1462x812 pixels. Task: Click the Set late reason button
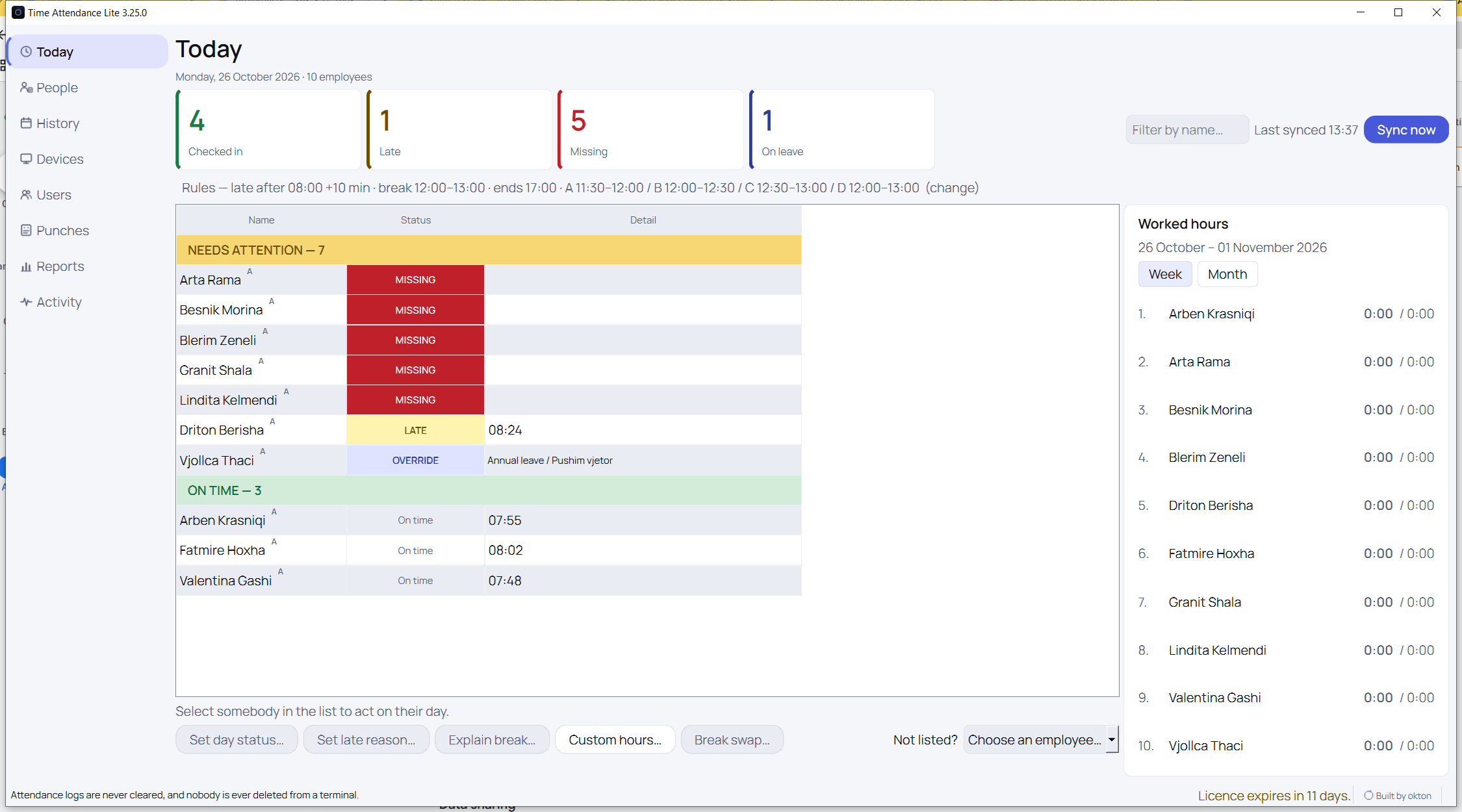coord(366,740)
